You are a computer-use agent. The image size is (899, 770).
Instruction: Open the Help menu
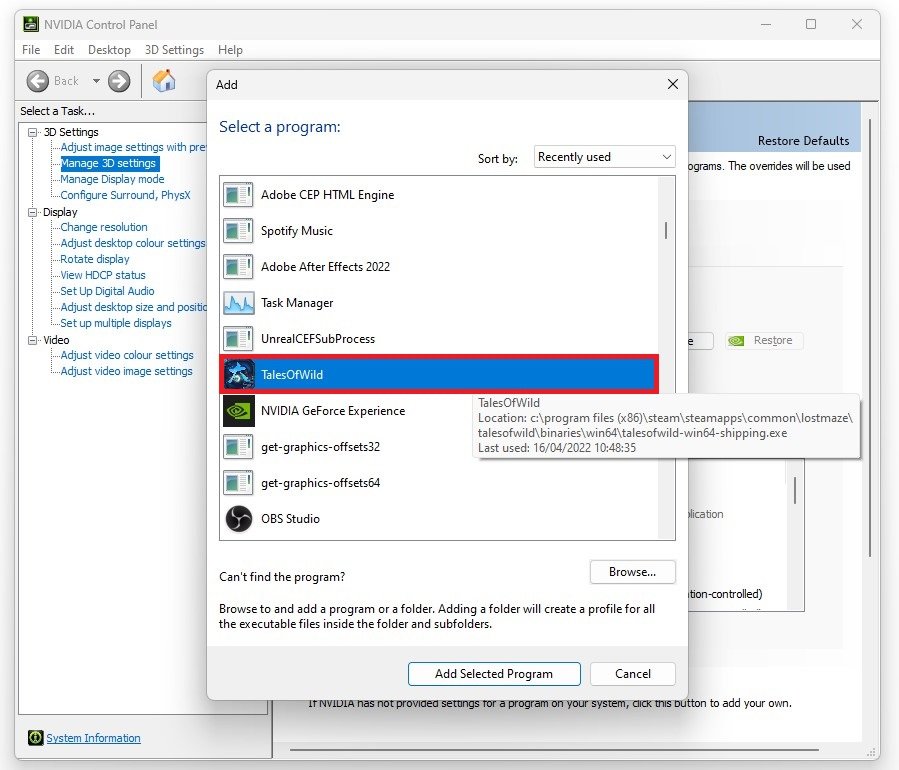pyautogui.click(x=230, y=50)
